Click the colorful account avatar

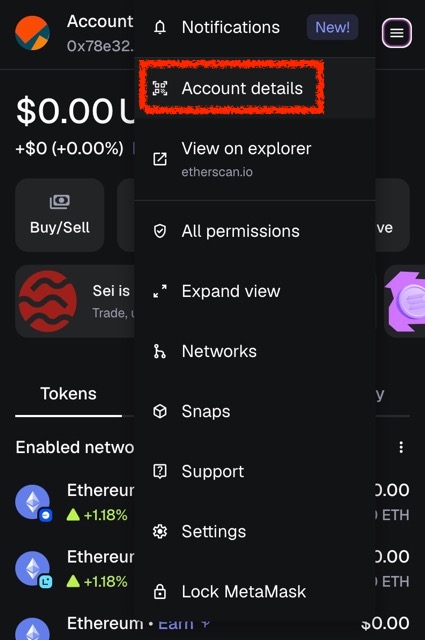(33, 33)
